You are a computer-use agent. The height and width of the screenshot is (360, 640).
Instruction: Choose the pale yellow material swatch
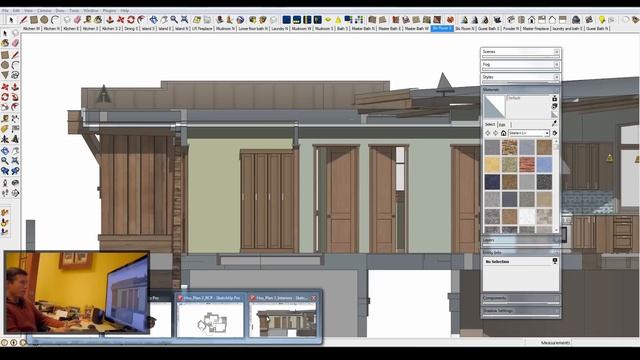click(x=492, y=165)
